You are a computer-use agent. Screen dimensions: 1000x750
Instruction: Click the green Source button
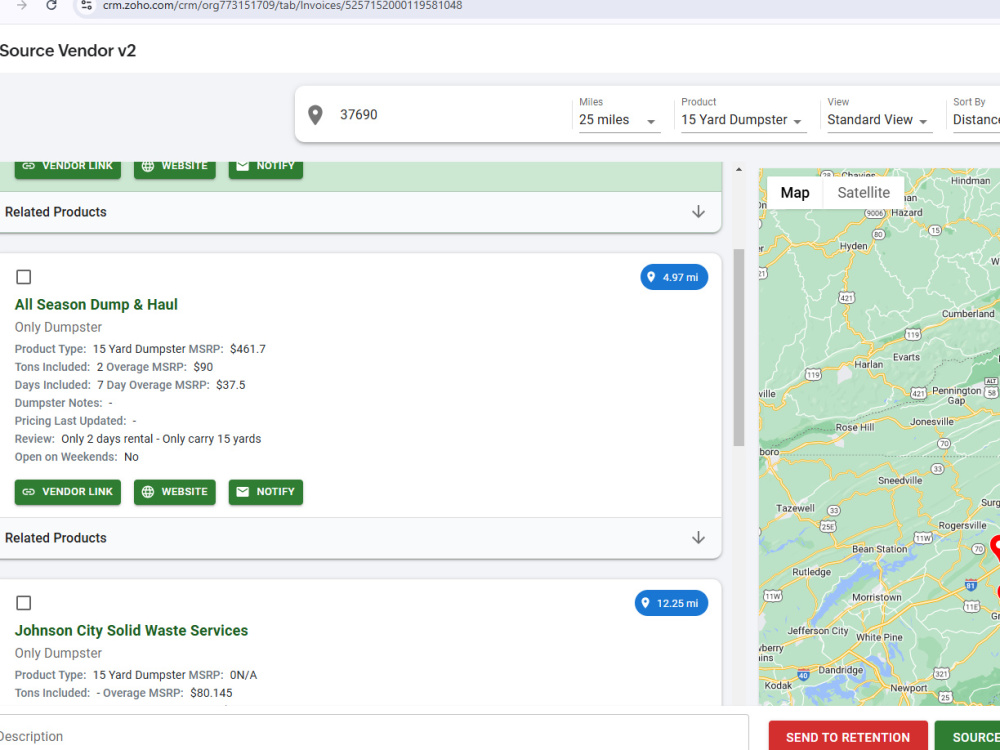(967, 736)
